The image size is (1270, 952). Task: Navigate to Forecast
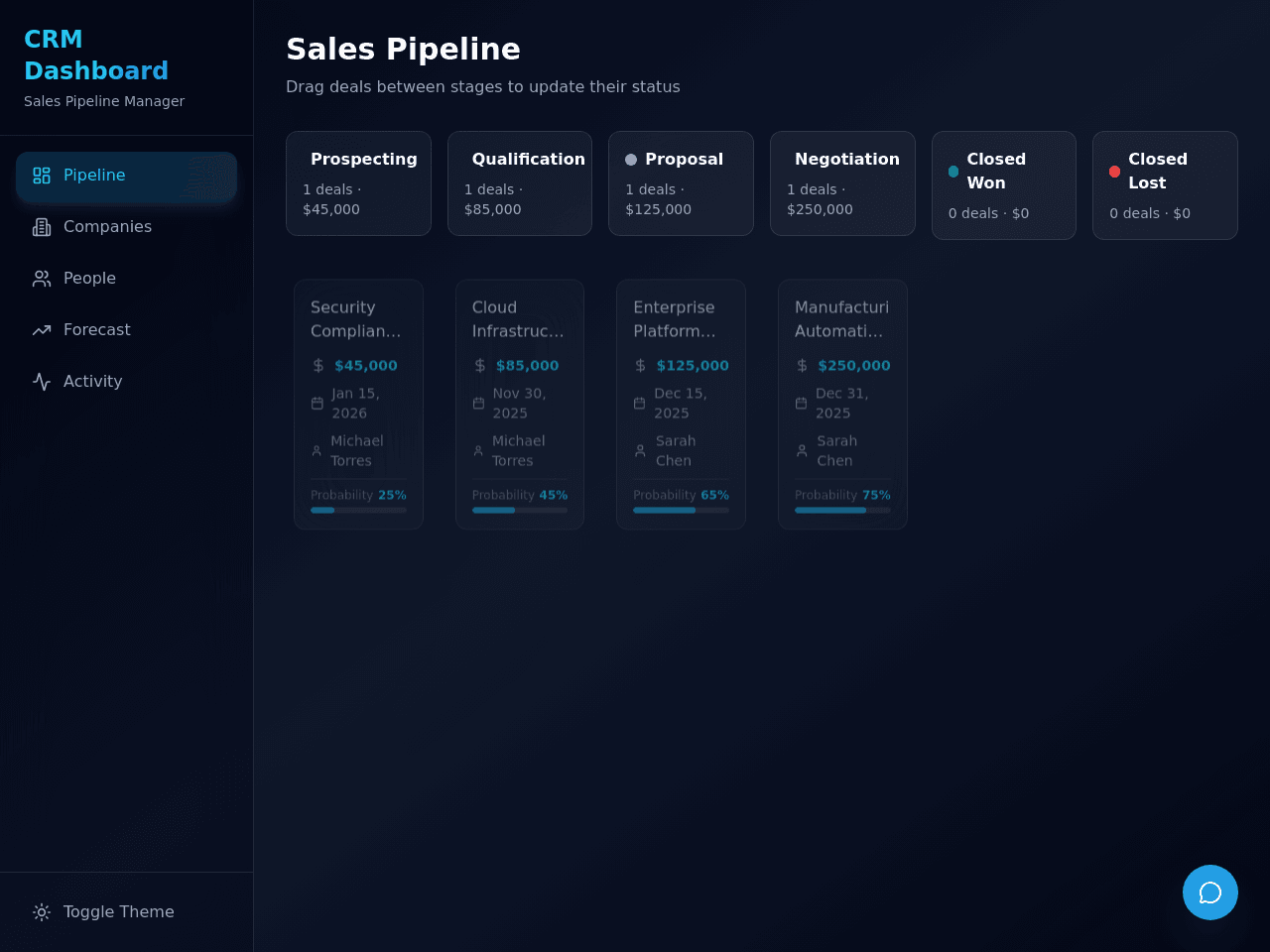point(127,330)
